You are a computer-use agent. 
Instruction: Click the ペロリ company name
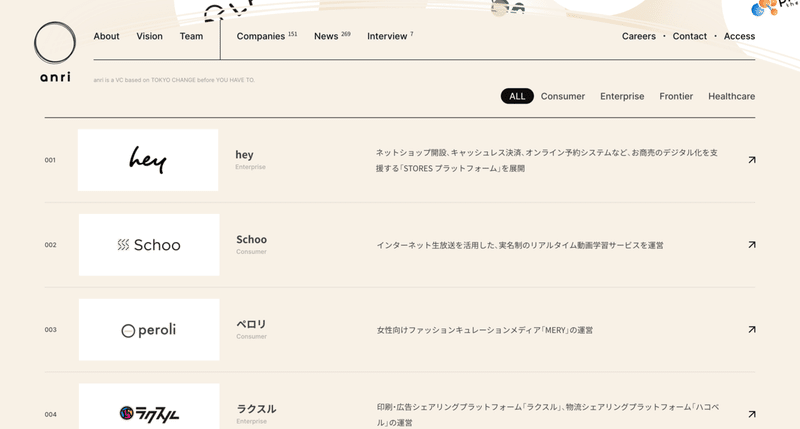(251, 324)
